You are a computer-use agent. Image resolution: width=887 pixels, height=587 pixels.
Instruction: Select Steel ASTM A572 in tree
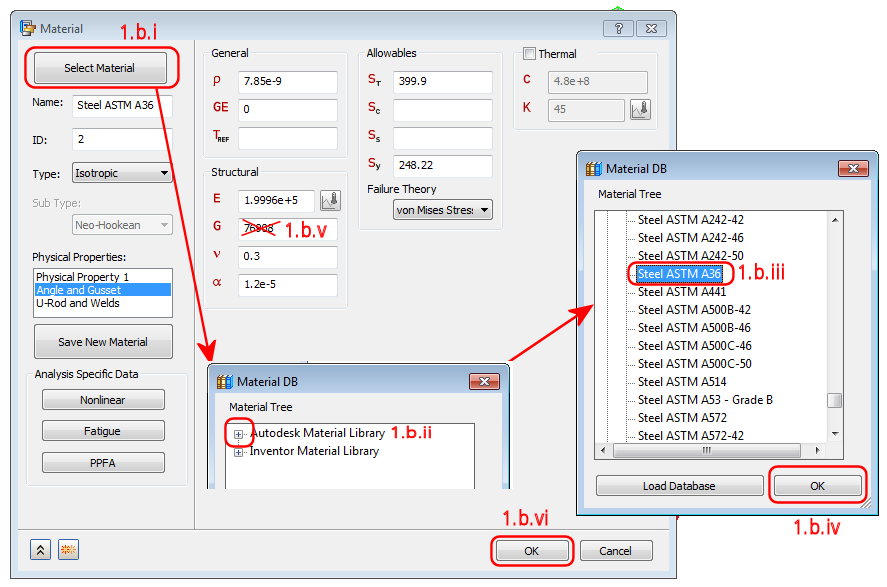[682, 418]
